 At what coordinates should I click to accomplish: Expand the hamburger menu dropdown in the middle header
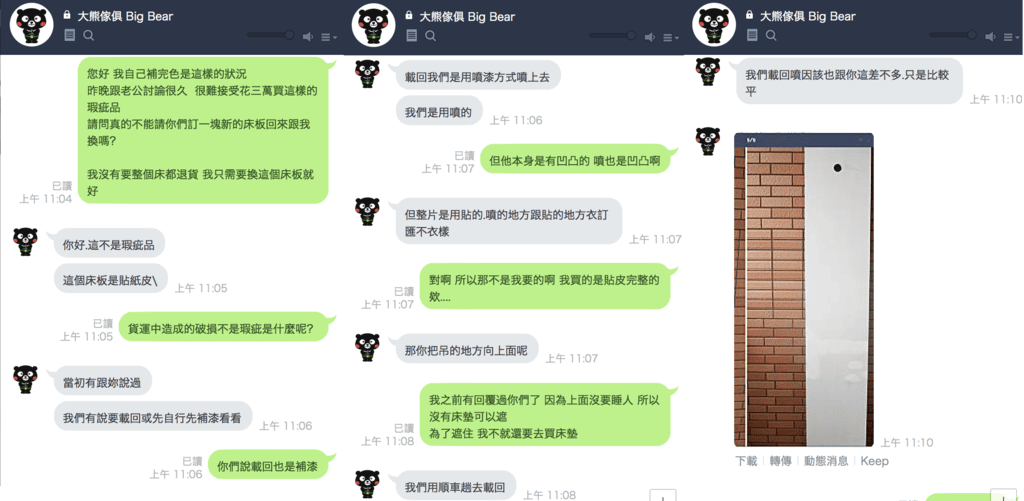click(x=671, y=37)
